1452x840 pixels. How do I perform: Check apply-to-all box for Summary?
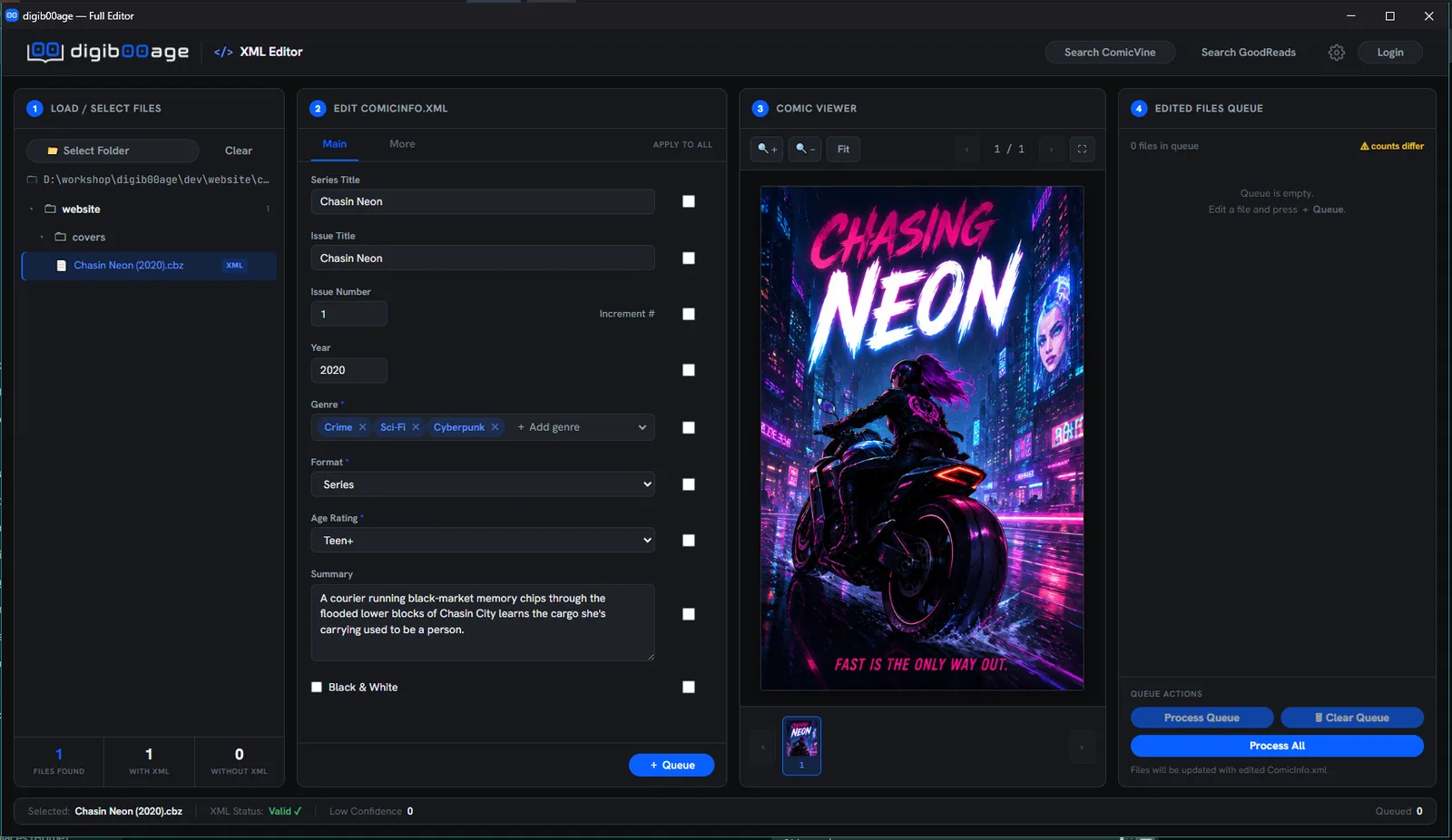click(689, 614)
